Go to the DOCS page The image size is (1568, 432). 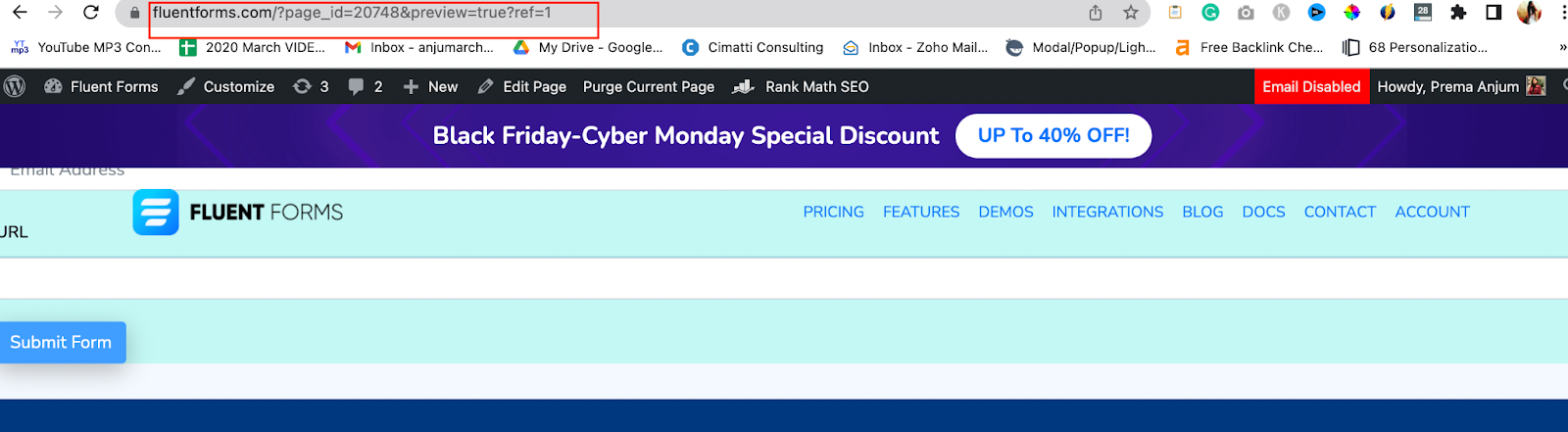coord(1263,212)
